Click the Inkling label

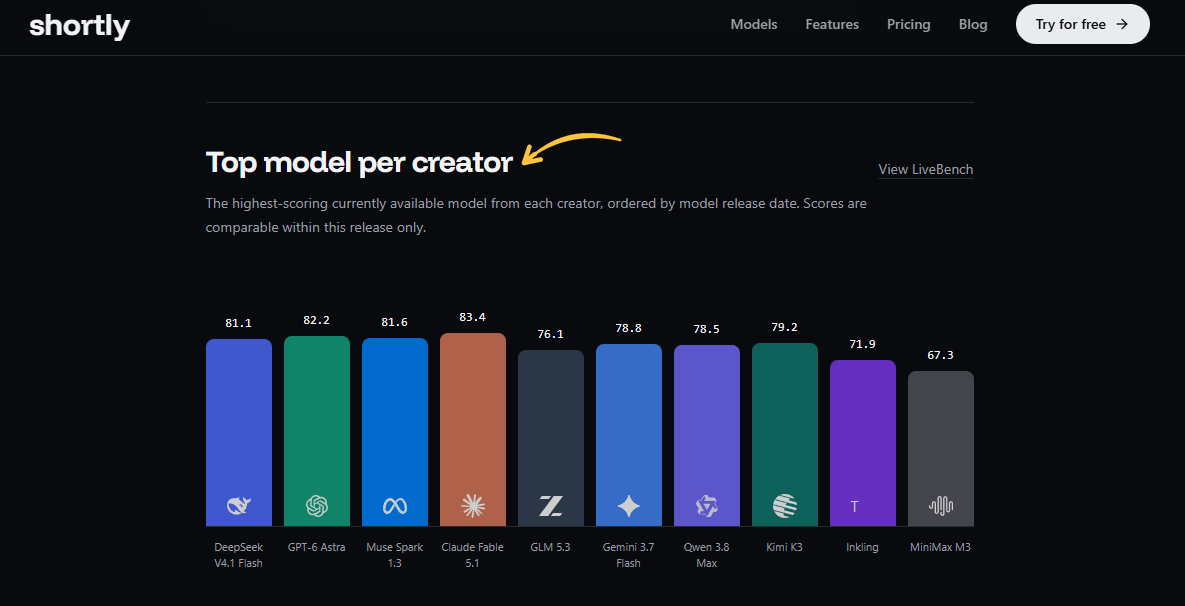[862, 547]
